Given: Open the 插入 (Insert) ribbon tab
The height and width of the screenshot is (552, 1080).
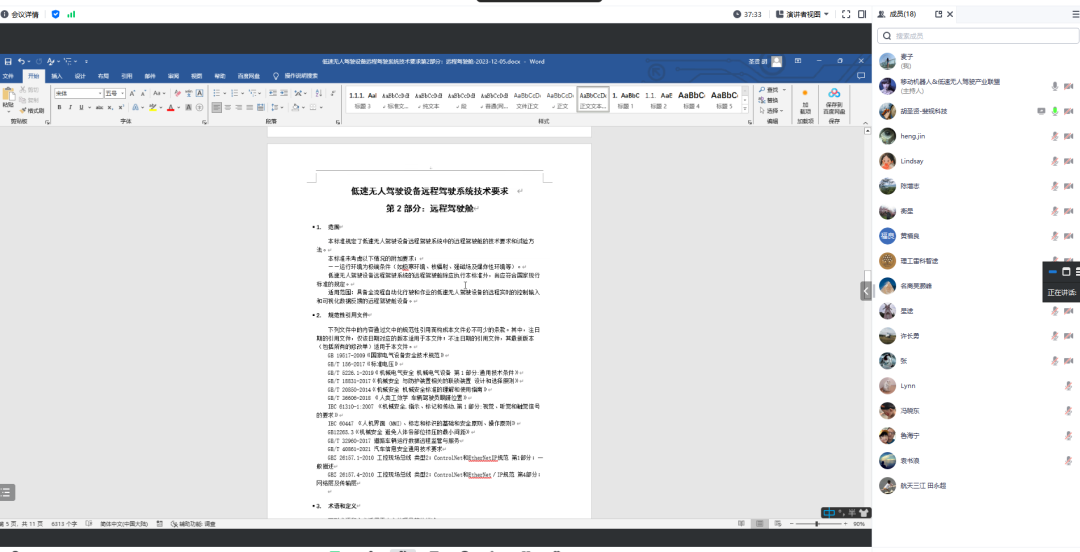Looking at the screenshot, I should click(56, 76).
